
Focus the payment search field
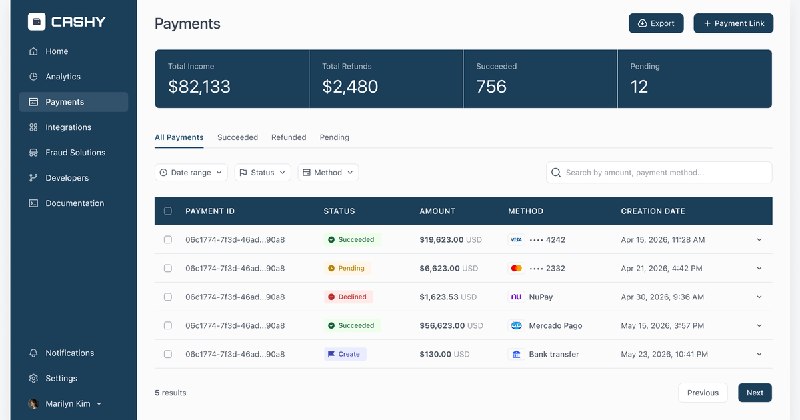[659, 172]
